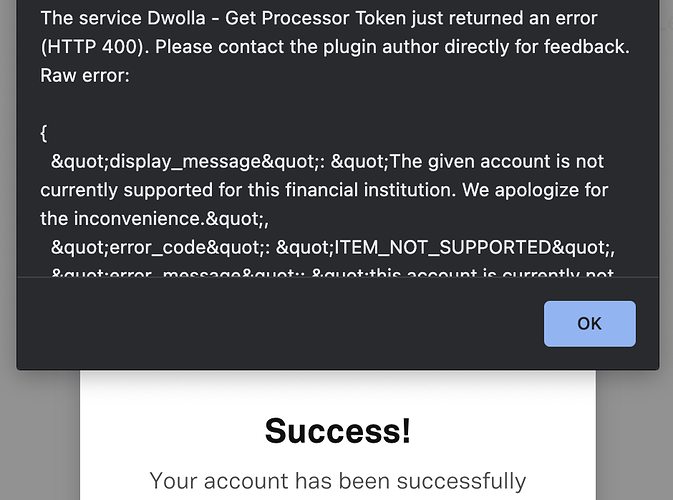673x500 pixels.
Task: Click the 'Dwolla - Get Processor Token' error line
Action: click(319, 18)
